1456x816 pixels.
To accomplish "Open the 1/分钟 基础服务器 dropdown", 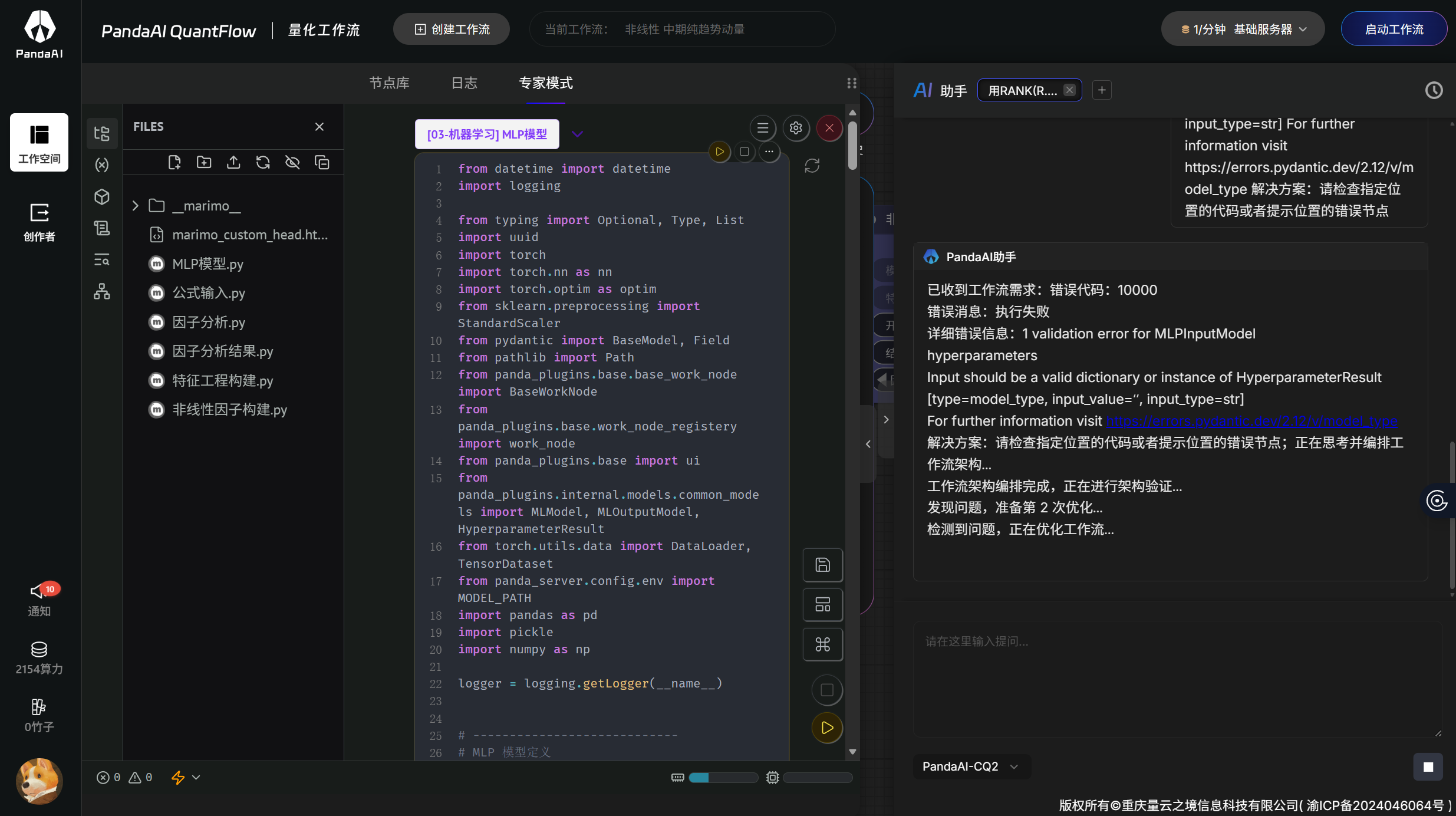I will pyautogui.click(x=1243, y=29).
